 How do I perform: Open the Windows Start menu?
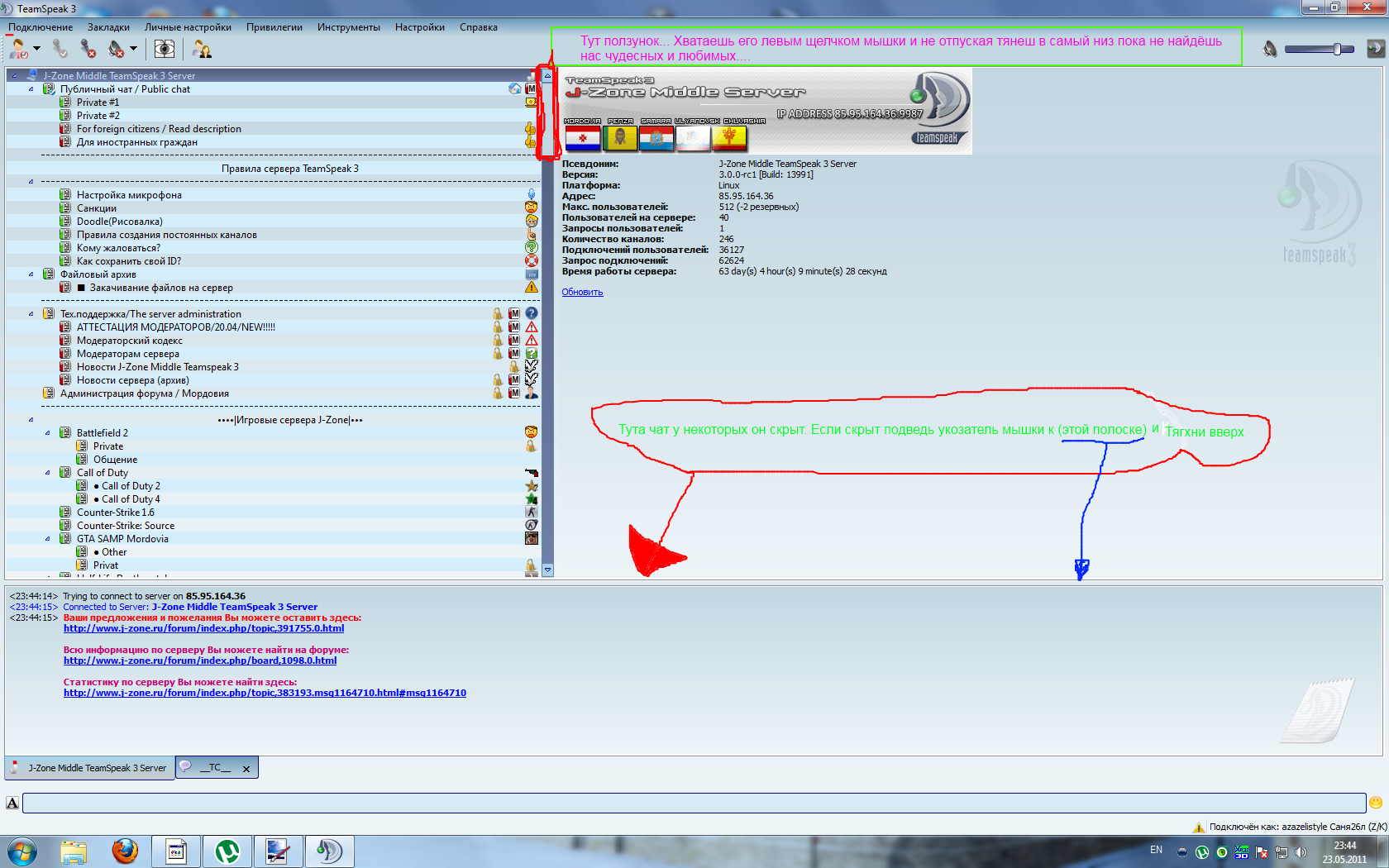point(22,851)
